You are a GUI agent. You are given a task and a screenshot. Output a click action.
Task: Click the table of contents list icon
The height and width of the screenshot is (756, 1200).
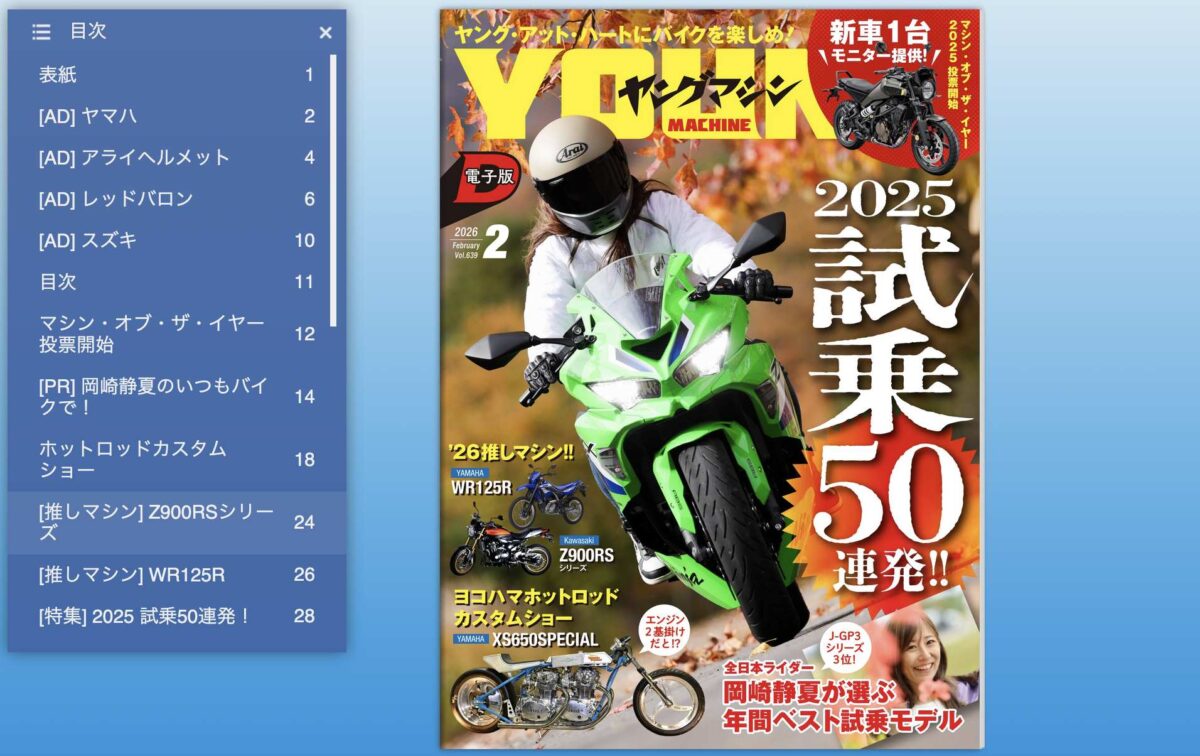[x=41, y=32]
